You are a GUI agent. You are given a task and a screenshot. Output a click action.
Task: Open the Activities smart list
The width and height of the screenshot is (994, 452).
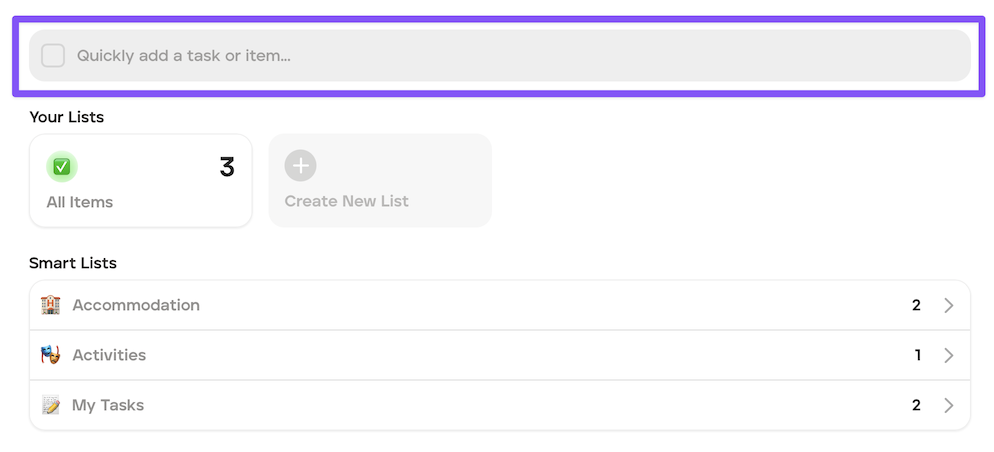click(x=500, y=355)
